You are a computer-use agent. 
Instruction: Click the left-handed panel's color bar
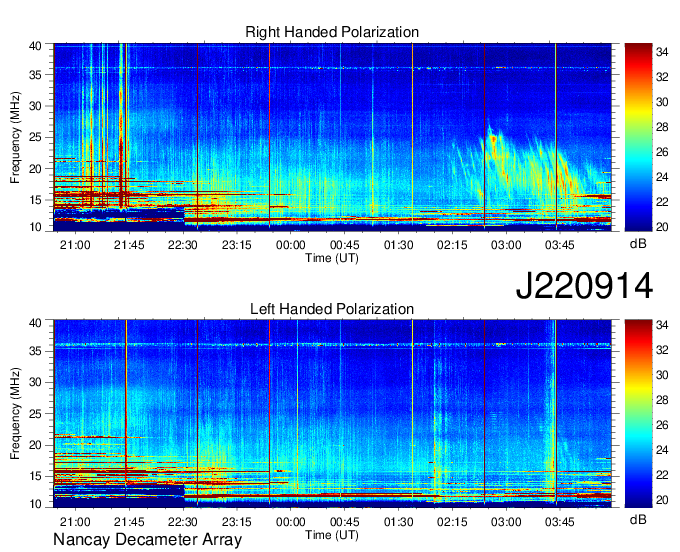pos(638,414)
